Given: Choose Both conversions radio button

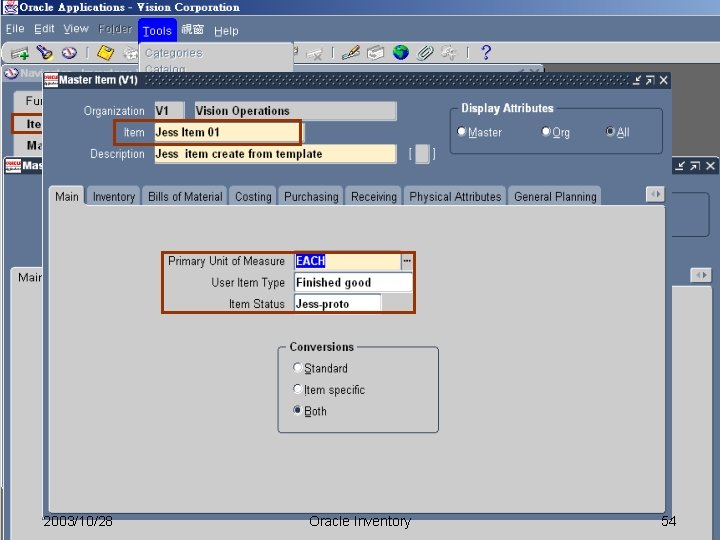Looking at the screenshot, I should click(297, 410).
